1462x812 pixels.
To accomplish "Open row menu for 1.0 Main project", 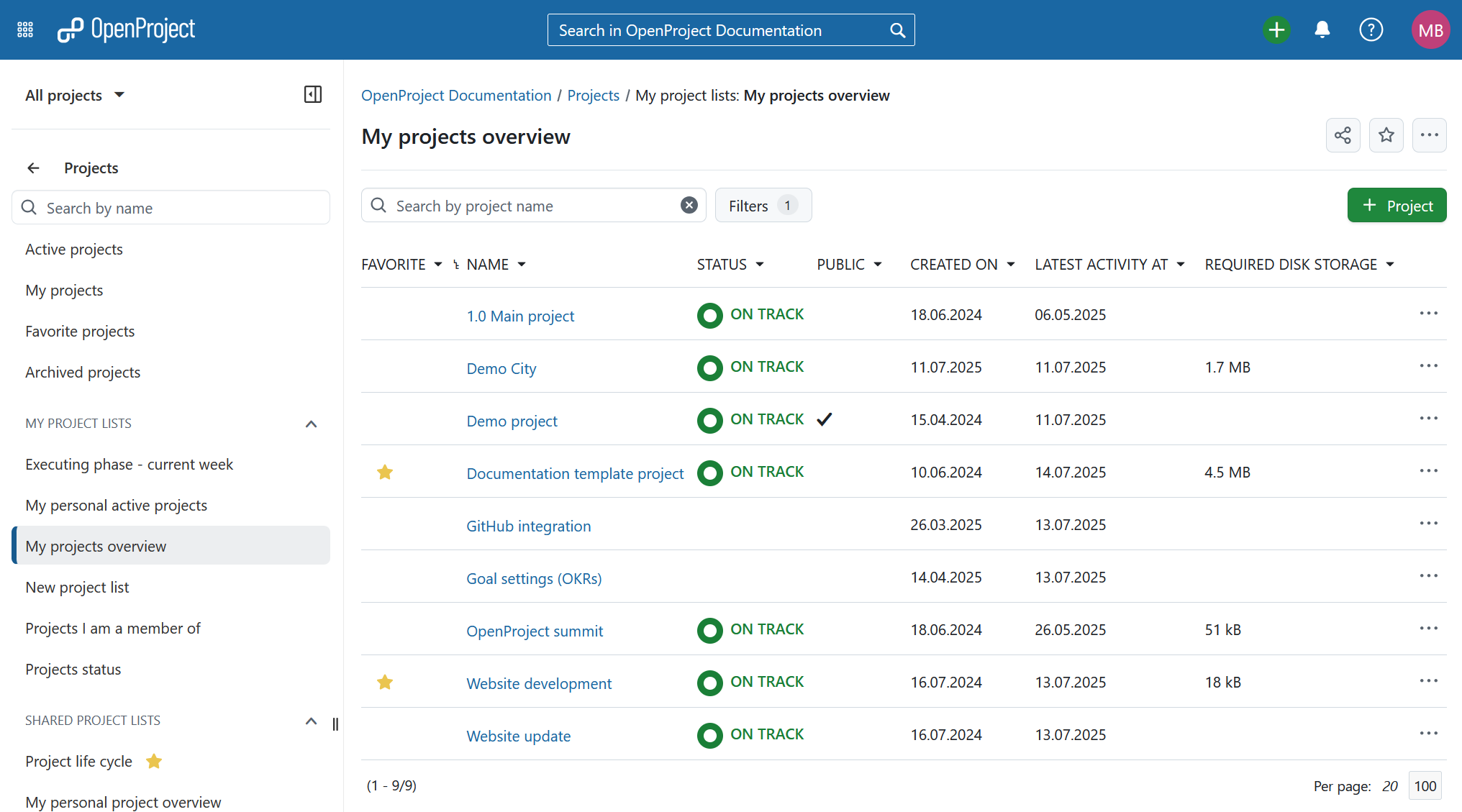I will click(x=1429, y=314).
